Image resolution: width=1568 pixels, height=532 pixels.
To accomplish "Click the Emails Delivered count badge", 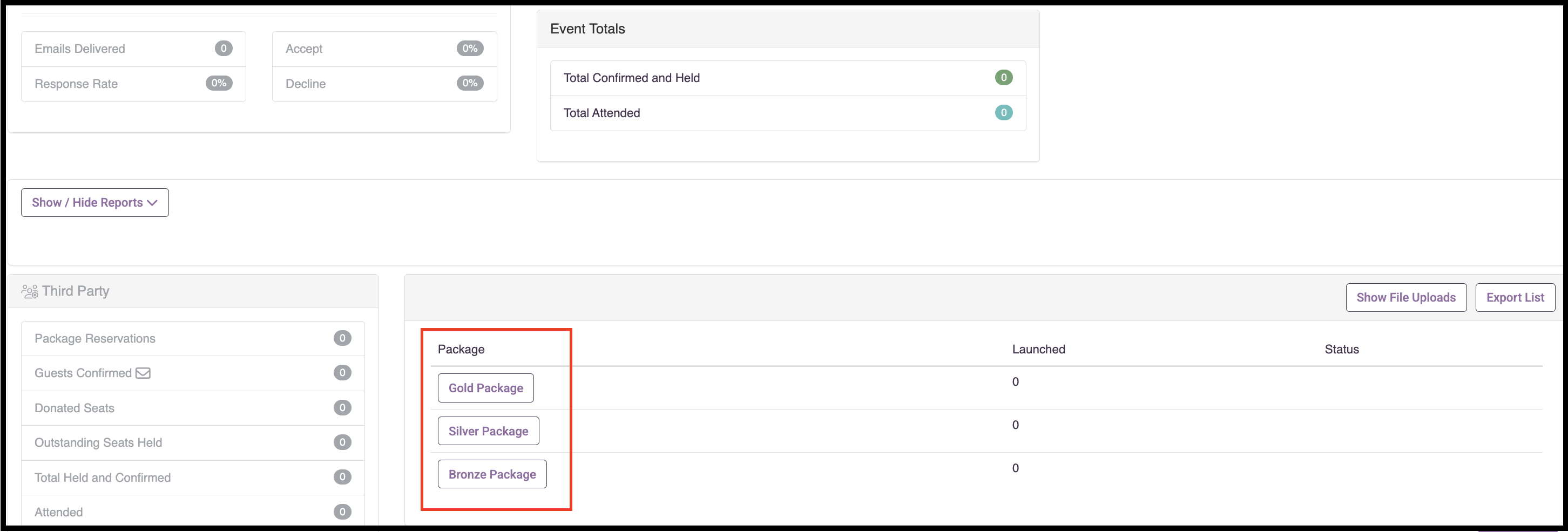I will pyautogui.click(x=224, y=49).
